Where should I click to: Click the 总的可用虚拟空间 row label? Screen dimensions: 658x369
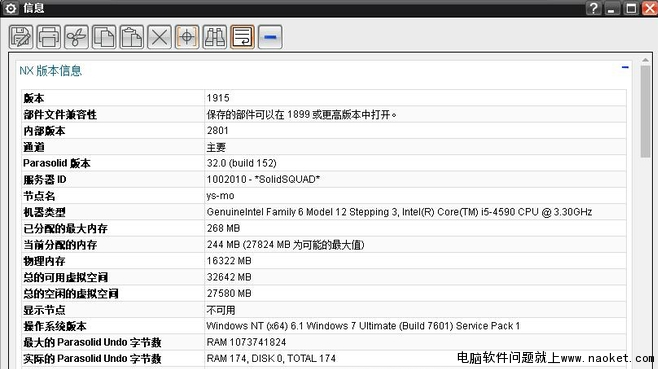tap(65, 277)
